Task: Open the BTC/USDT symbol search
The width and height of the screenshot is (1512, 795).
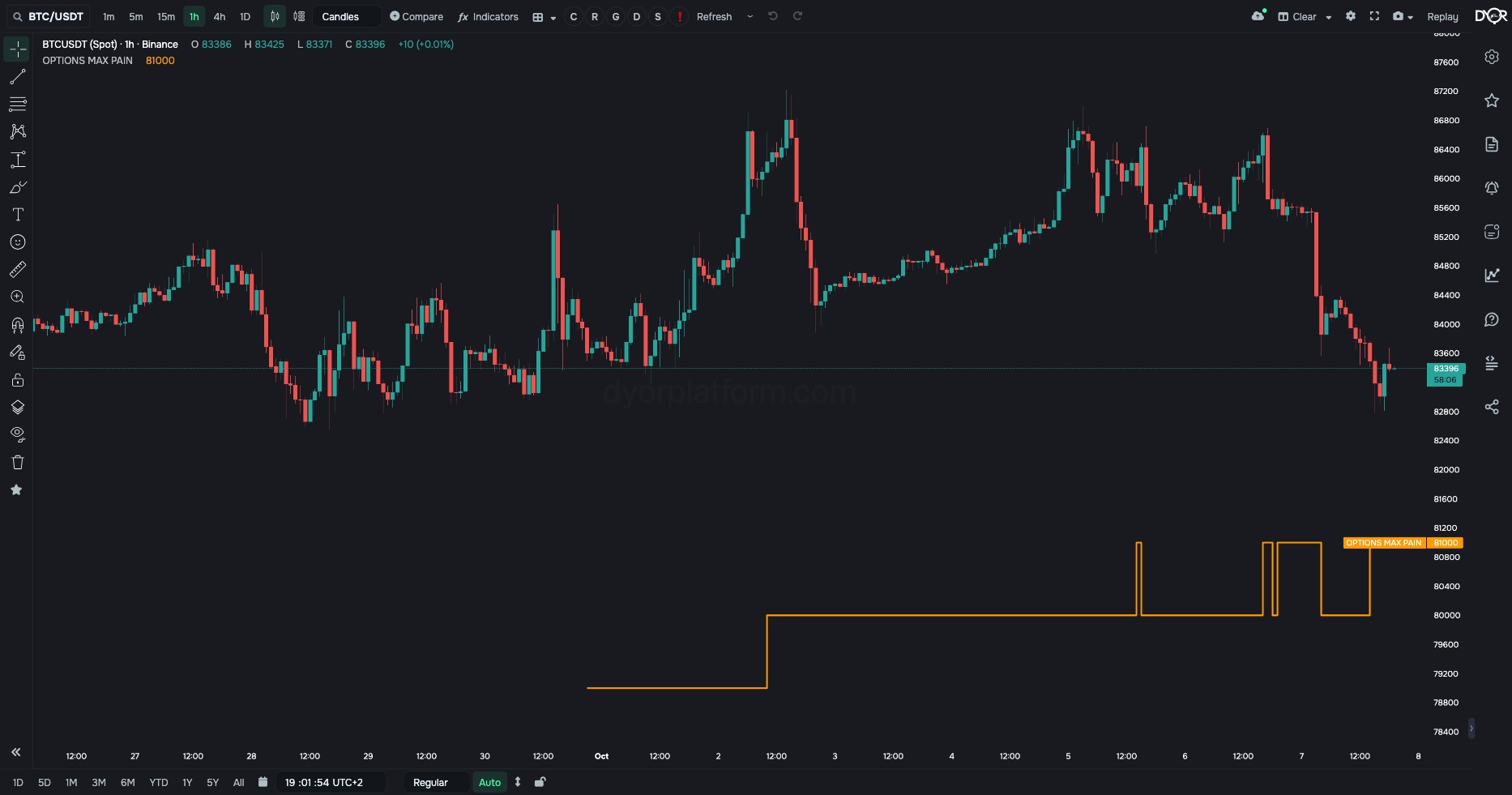Action: tap(48, 16)
